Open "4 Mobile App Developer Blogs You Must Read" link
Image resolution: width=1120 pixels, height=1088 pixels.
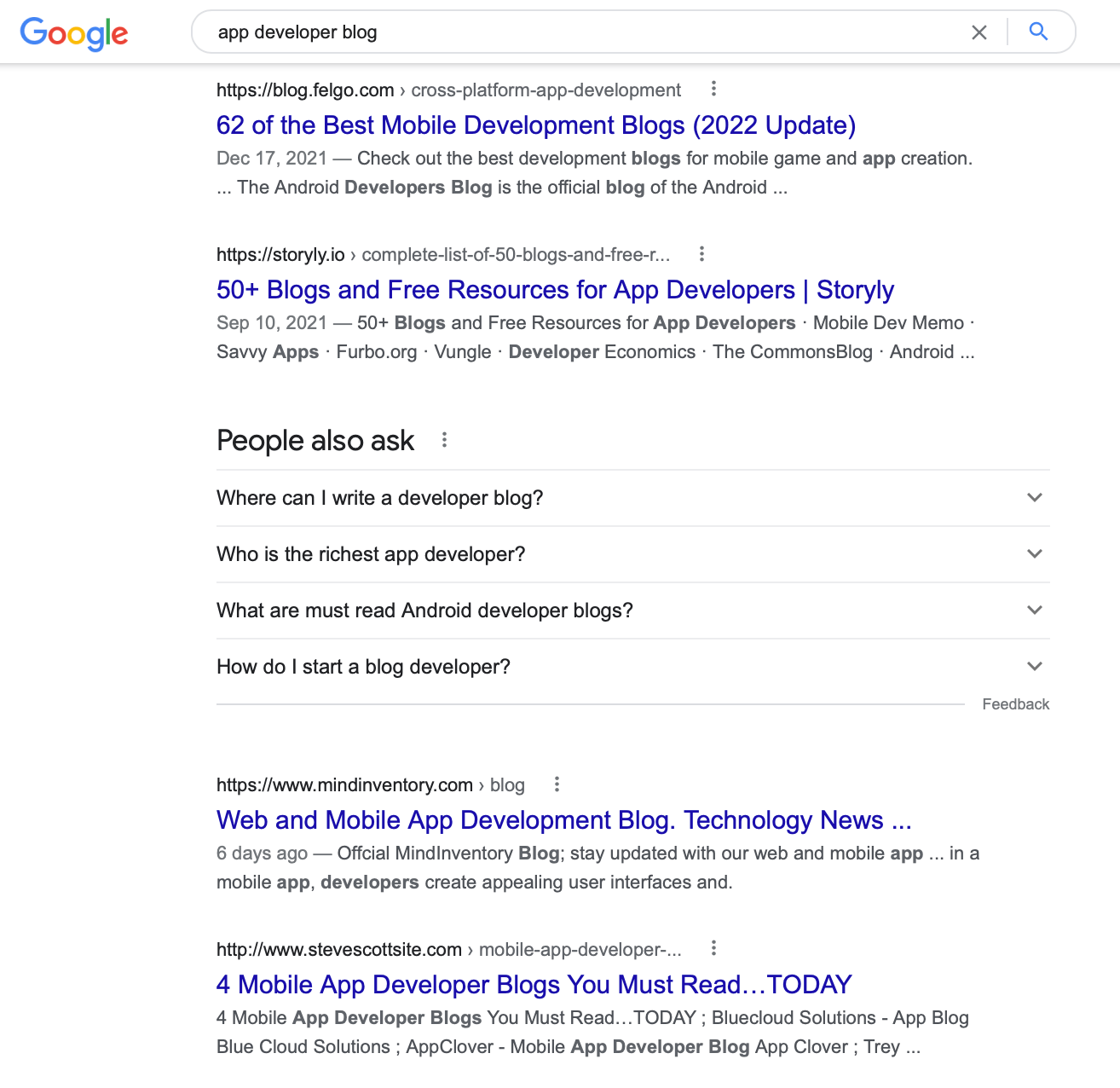pos(534,985)
